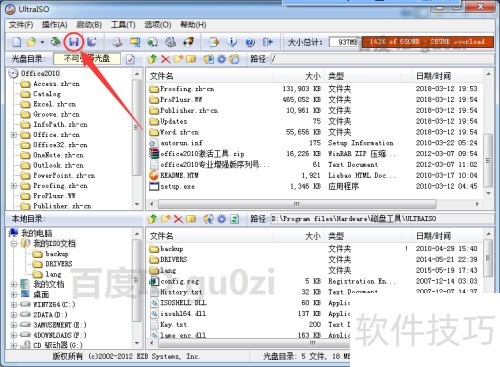Select the PowerPoint.zh-cn tree folder

point(64,175)
